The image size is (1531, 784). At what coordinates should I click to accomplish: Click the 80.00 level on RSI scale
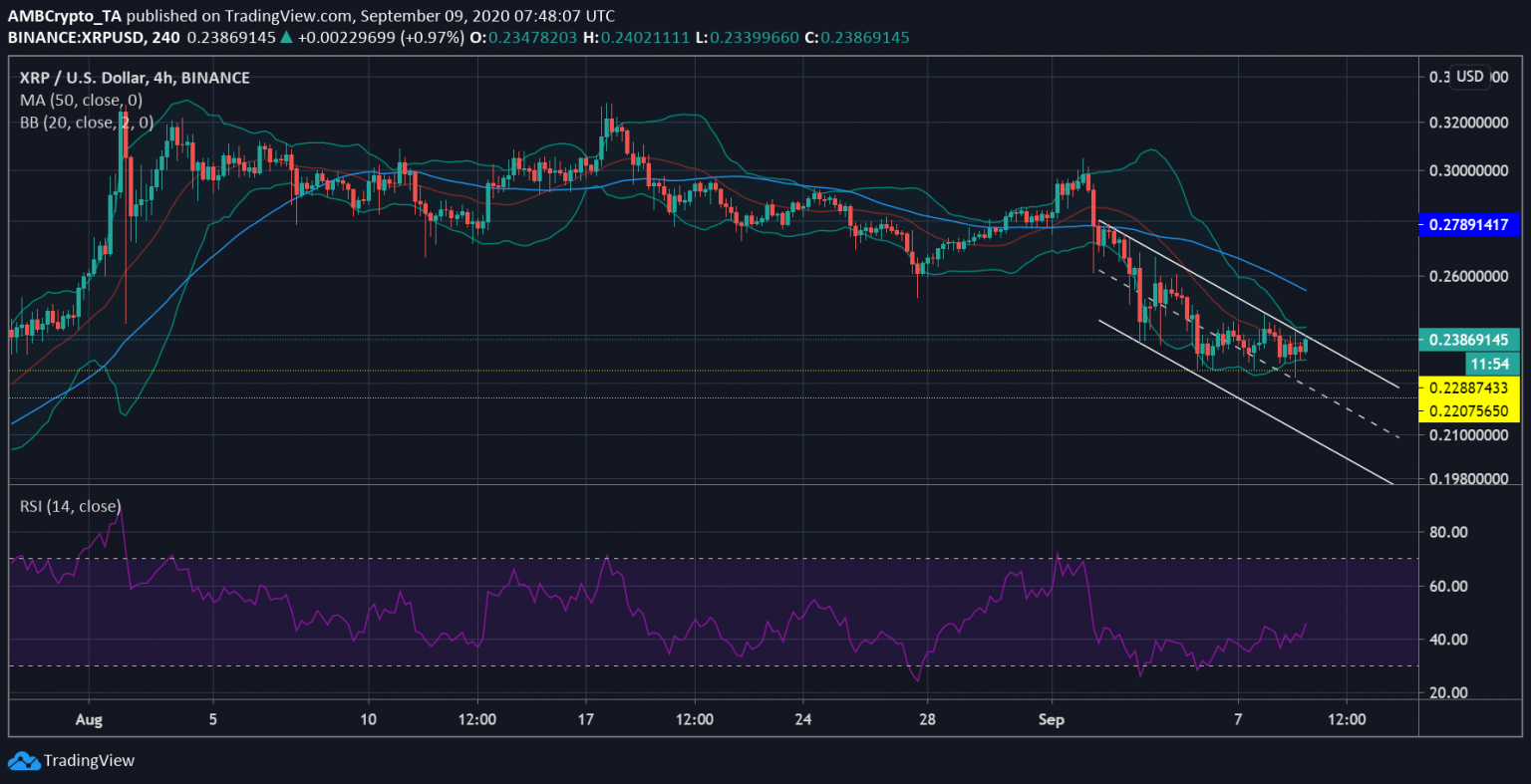(x=1448, y=532)
